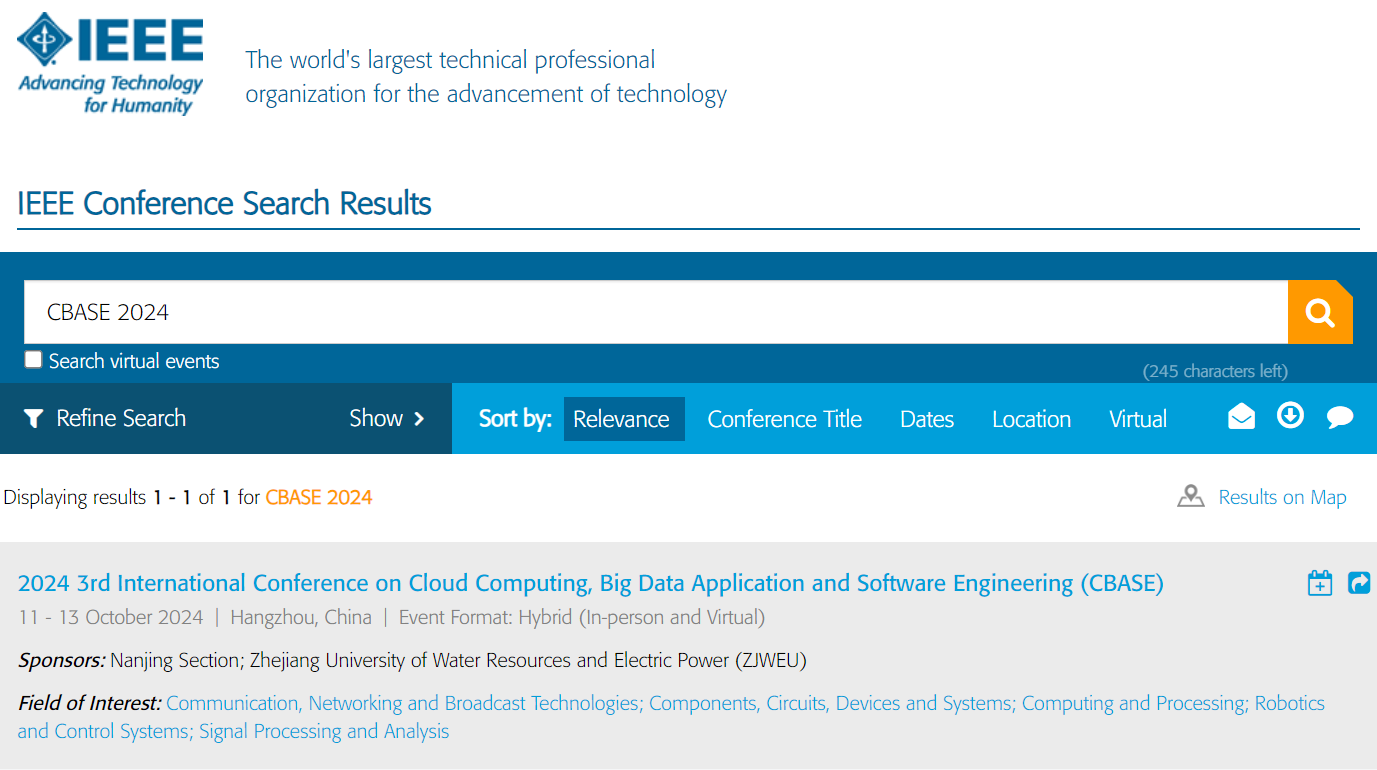Click the map pin icon beside Results on Map
Viewport: 1377px width, 770px height.
tap(1190, 496)
